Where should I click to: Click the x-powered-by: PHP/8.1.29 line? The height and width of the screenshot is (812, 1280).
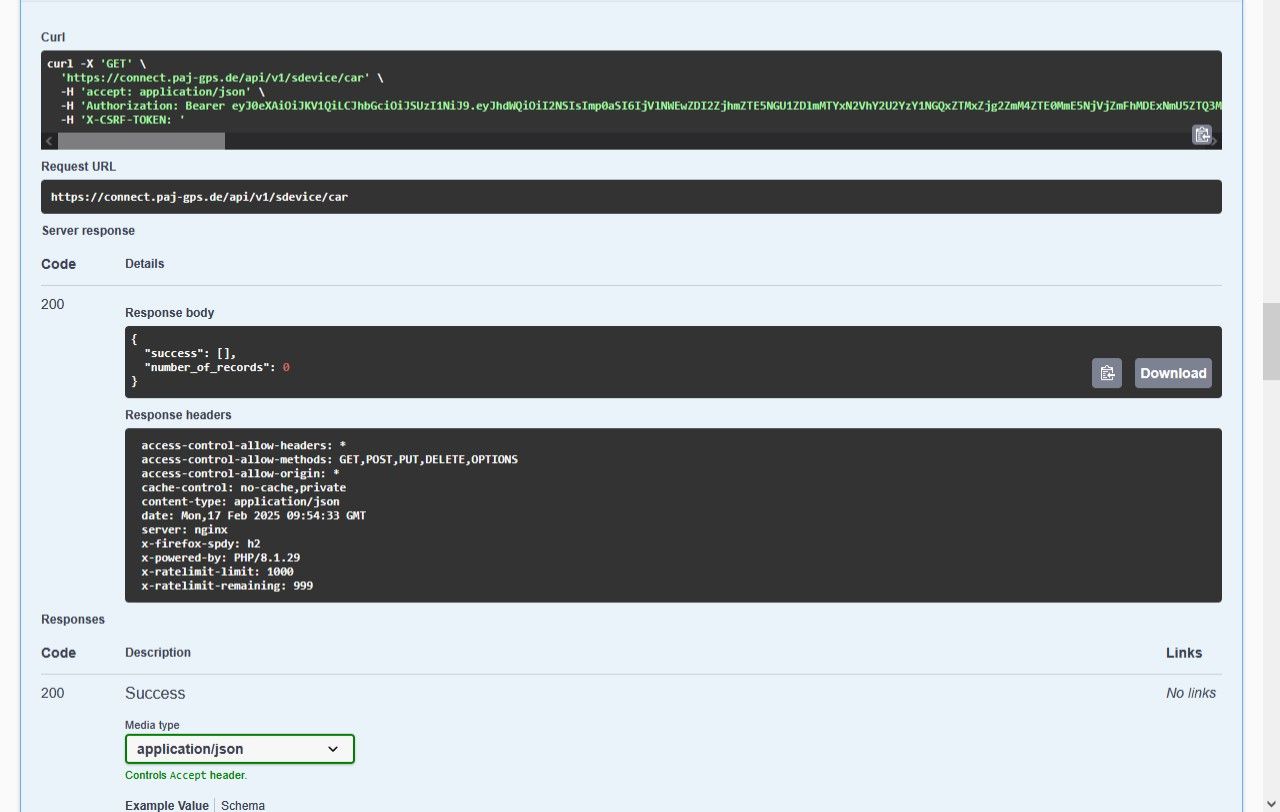221,558
